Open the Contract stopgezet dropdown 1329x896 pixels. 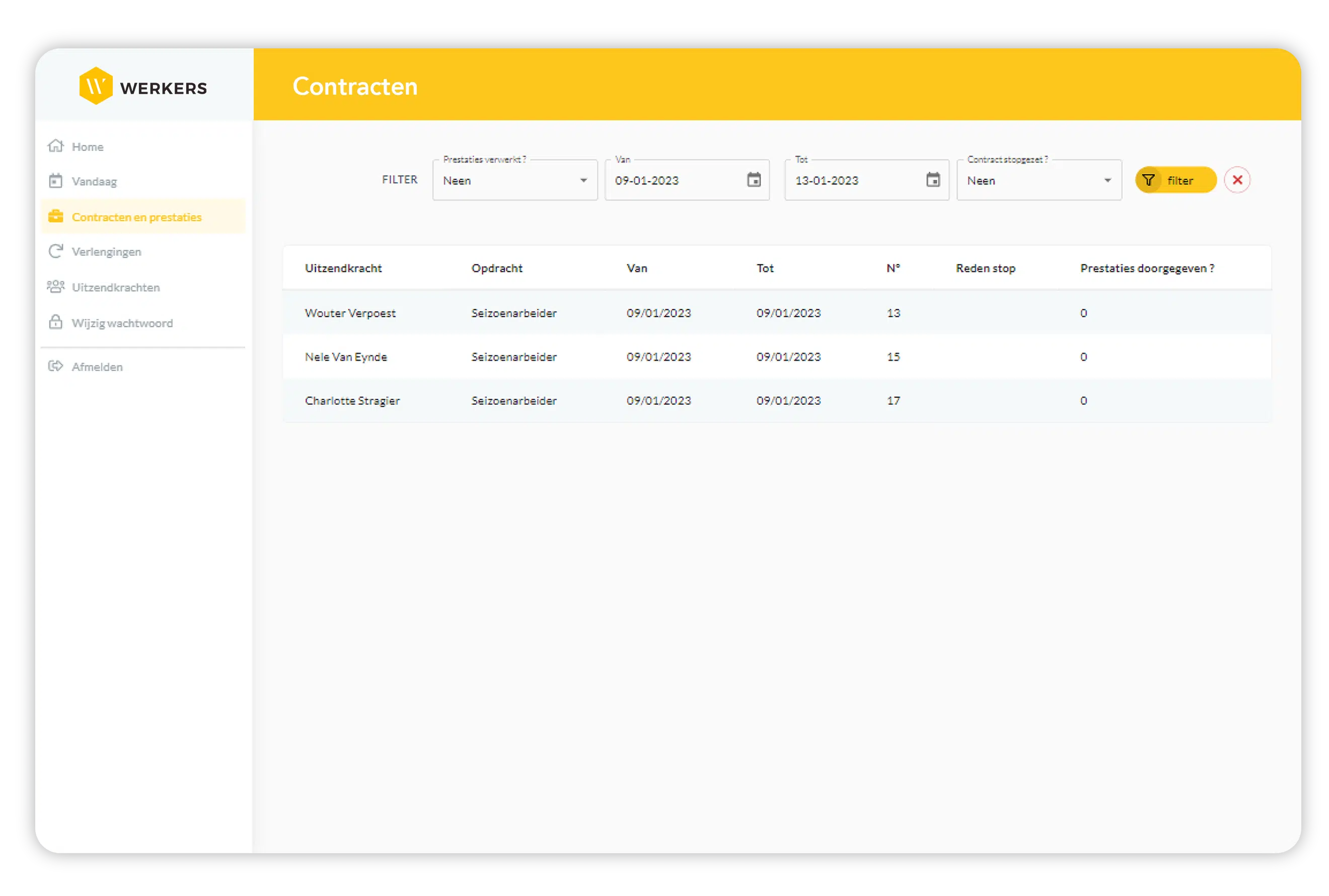[x=1039, y=180]
